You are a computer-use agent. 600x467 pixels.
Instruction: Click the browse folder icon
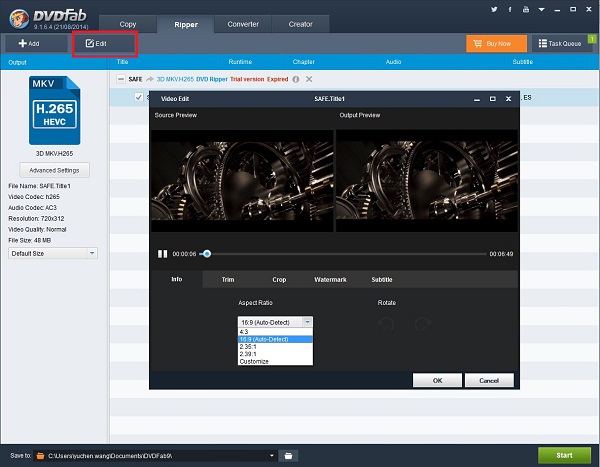tap(288, 456)
